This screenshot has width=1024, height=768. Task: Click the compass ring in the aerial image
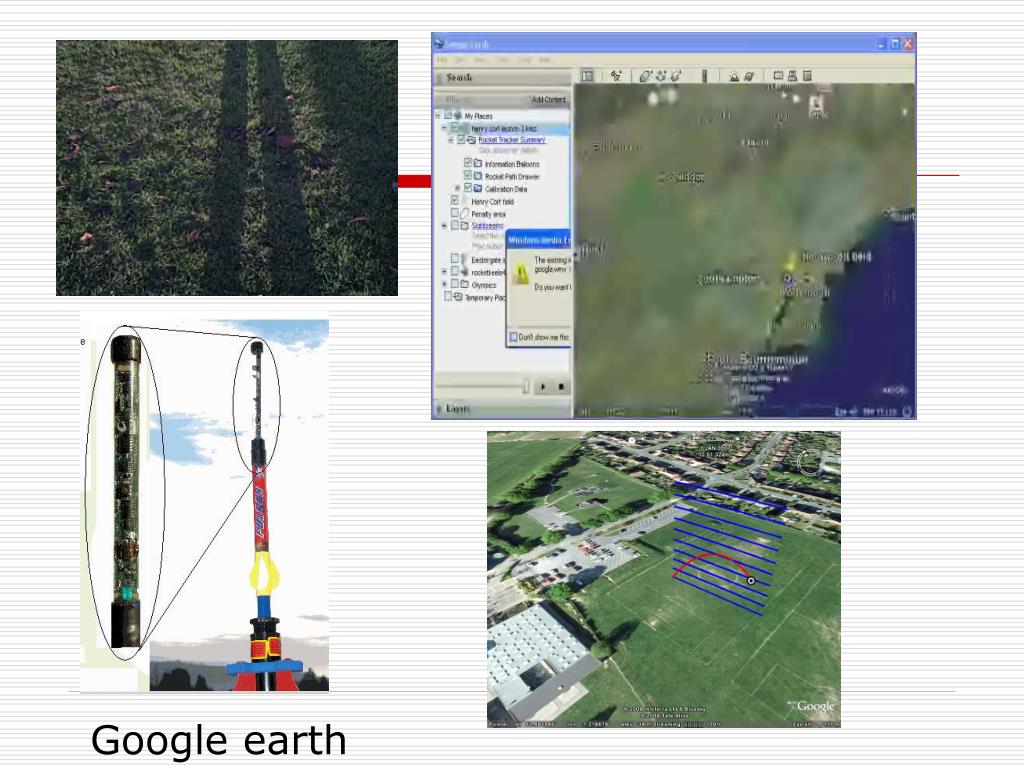(x=810, y=462)
